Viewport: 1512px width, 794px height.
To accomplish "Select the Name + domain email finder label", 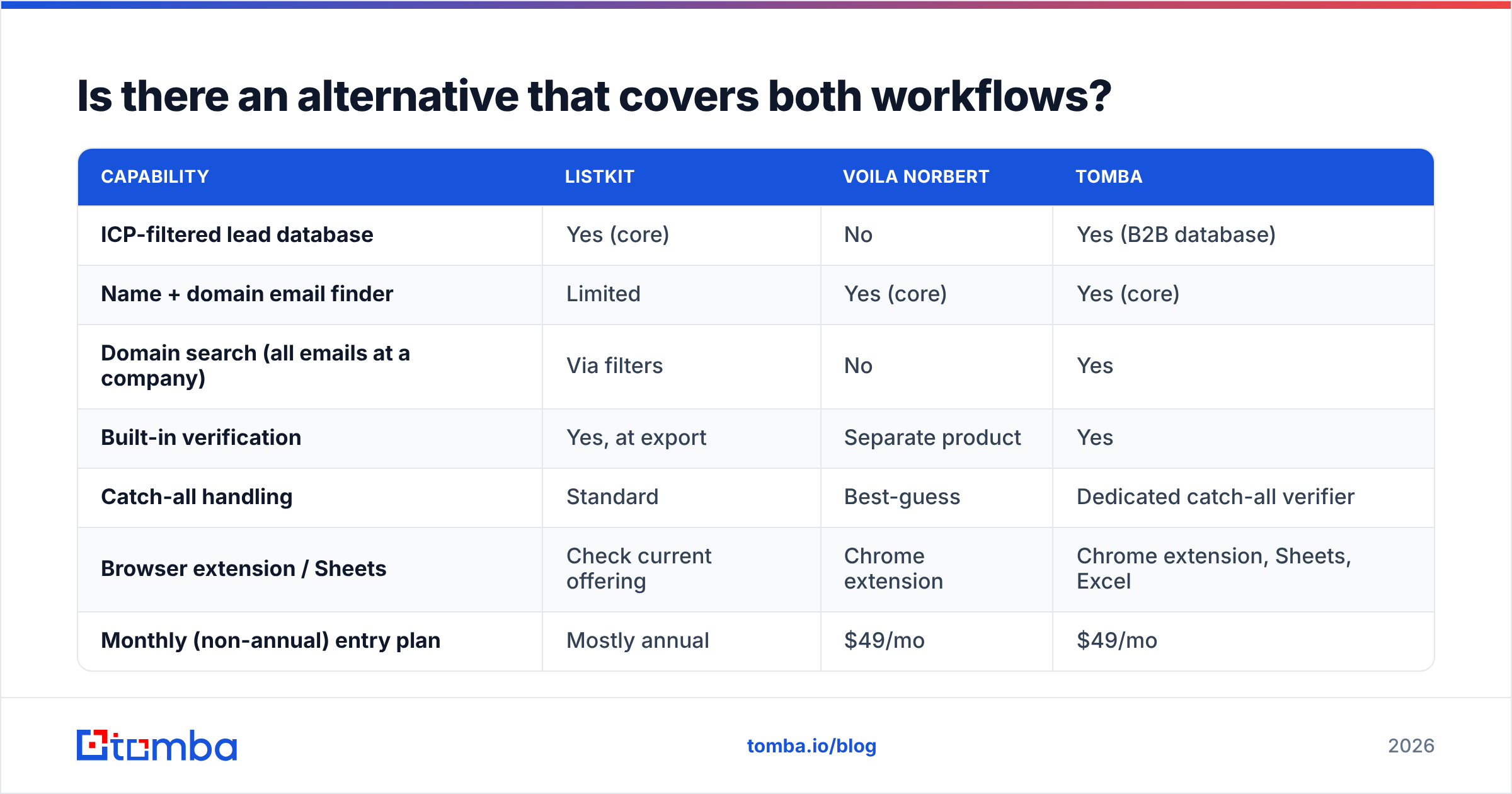I will coord(247,294).
